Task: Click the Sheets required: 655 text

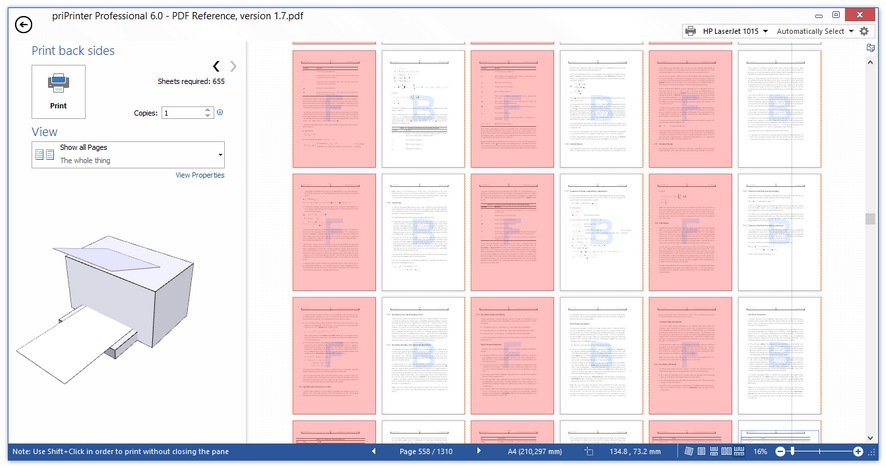Action: click(191, 81)
